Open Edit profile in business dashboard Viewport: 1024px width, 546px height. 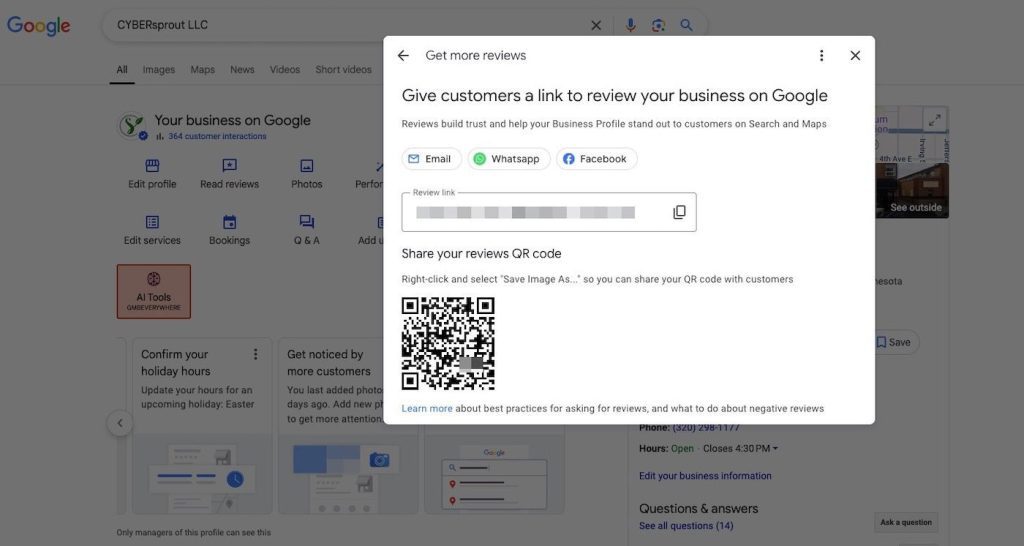[152, 174]
